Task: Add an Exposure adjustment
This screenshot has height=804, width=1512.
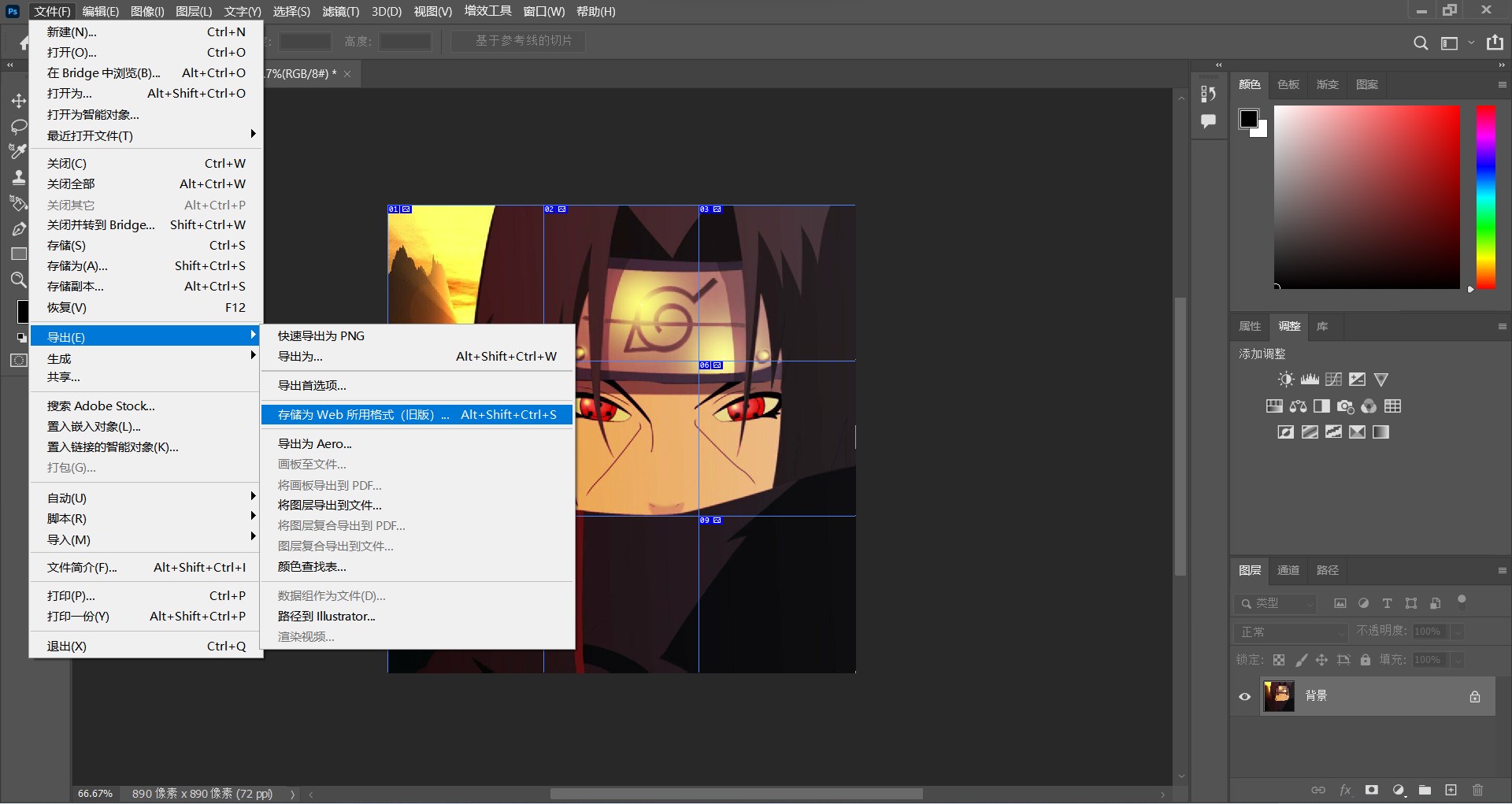Action: 1357,380
